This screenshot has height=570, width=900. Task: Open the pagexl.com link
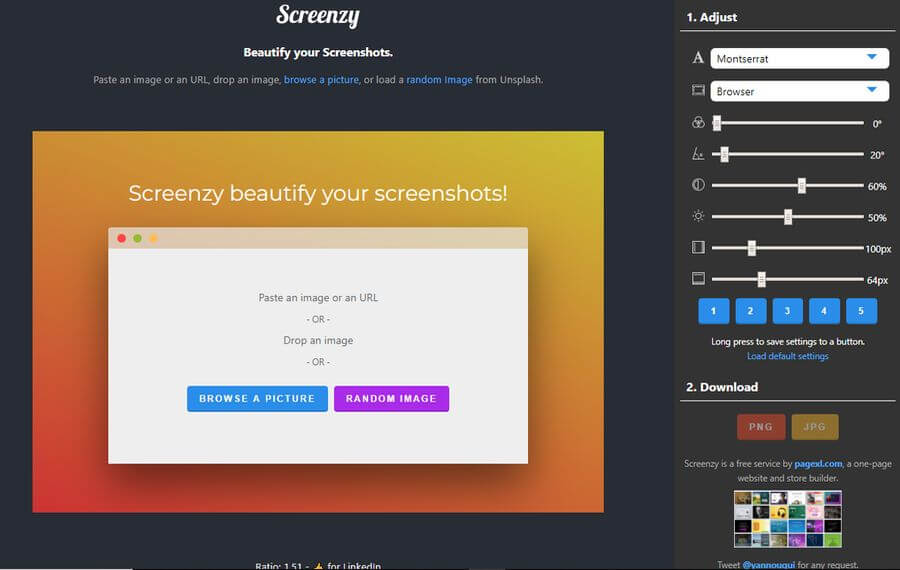818,464
